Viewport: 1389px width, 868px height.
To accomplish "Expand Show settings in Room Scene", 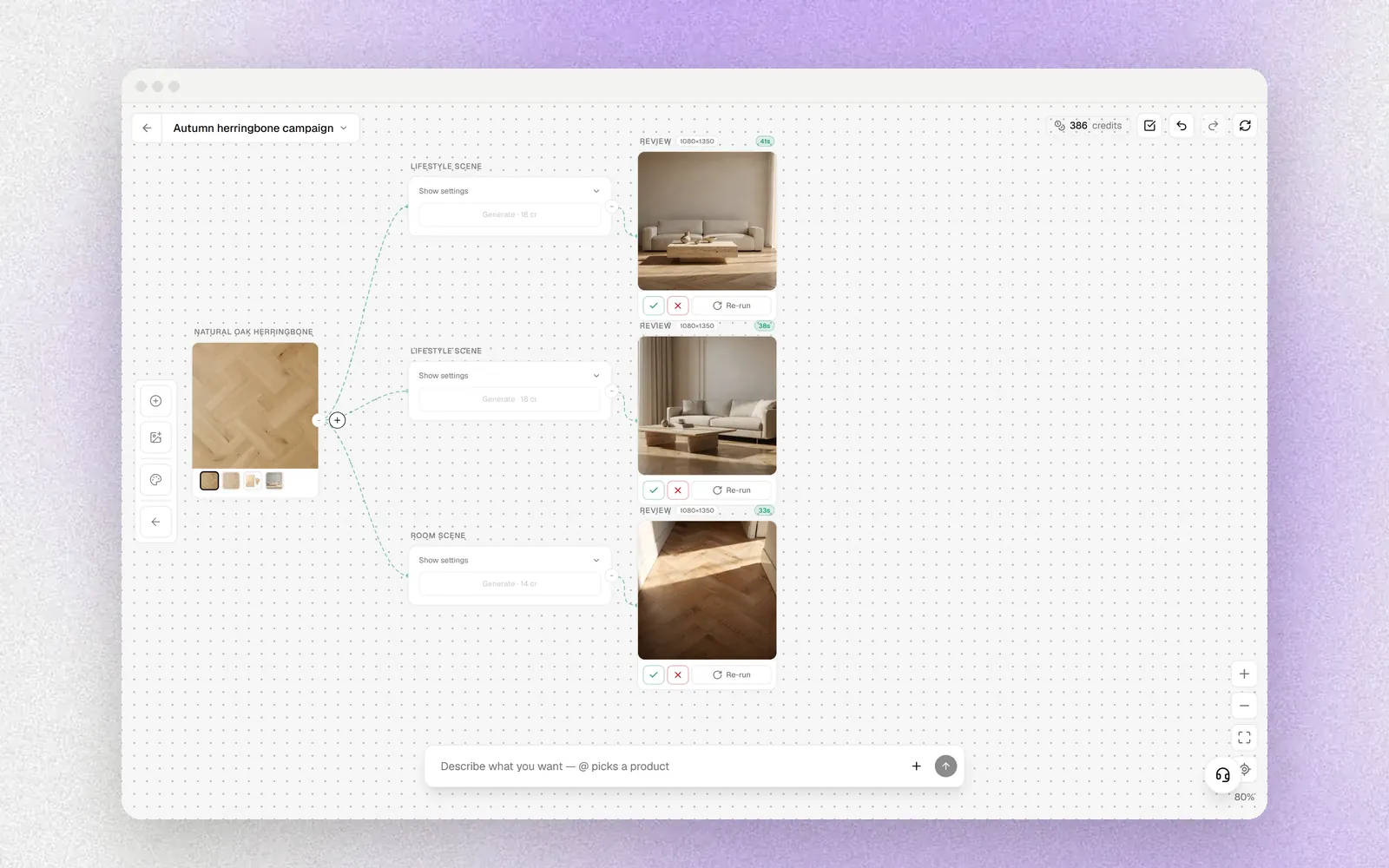I will (510, 561).
